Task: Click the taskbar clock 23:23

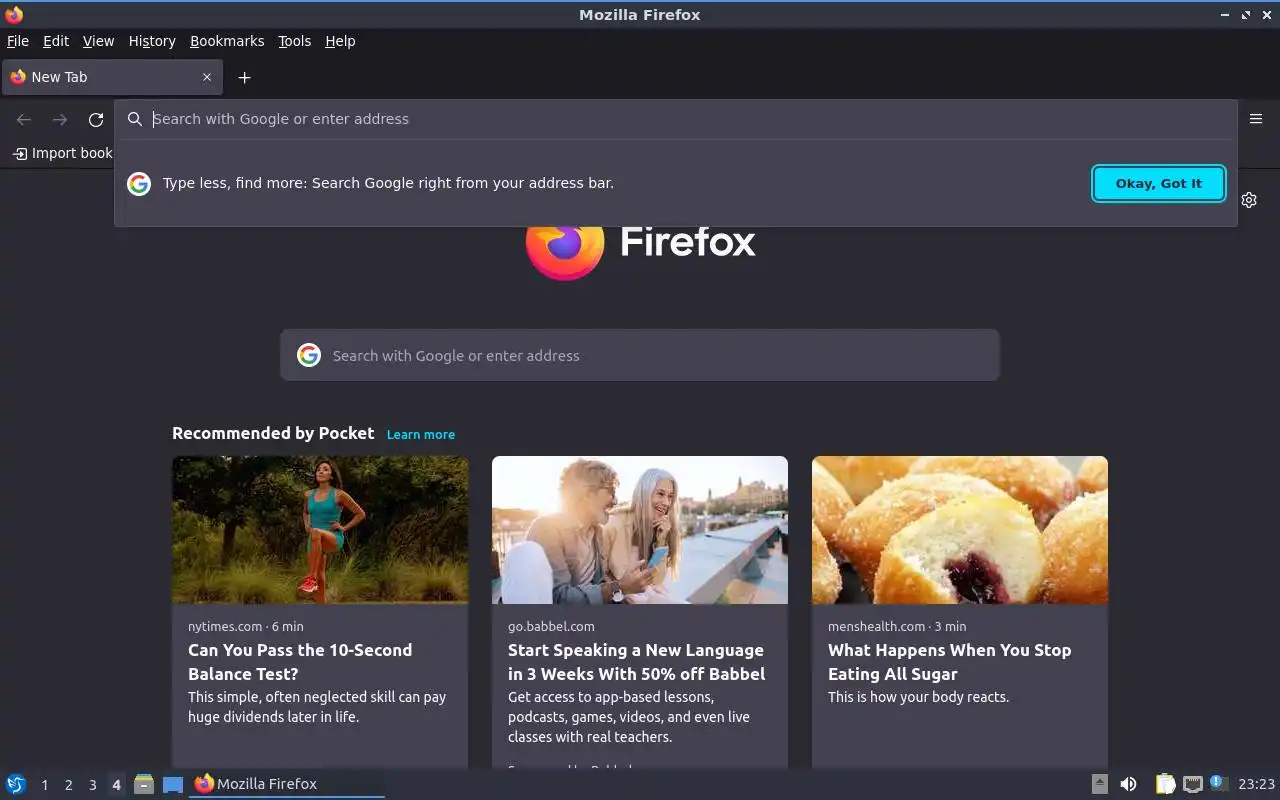Action: pyautogui.click(x=1257, y=784)
